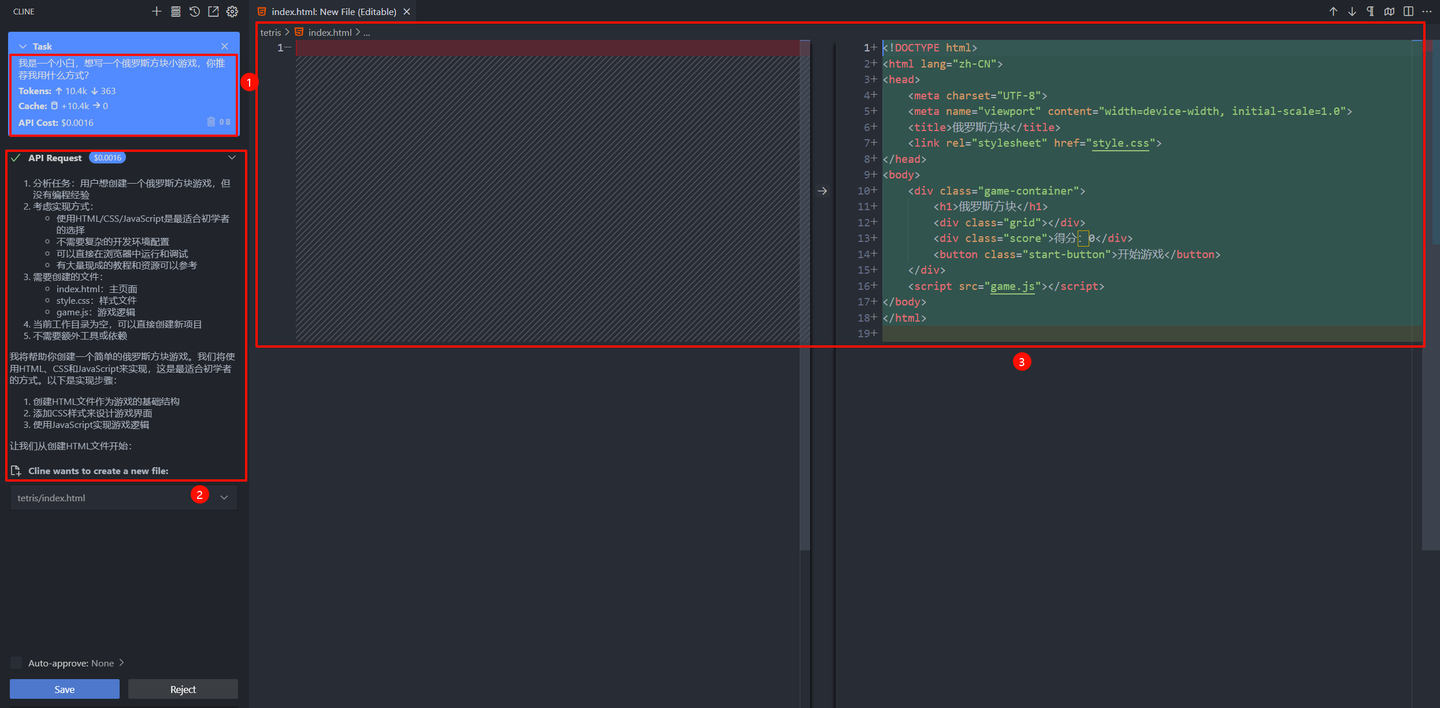Screen dimensions: 1440x708
Task: Revert change using diff arrow
Action: point(823,191)
